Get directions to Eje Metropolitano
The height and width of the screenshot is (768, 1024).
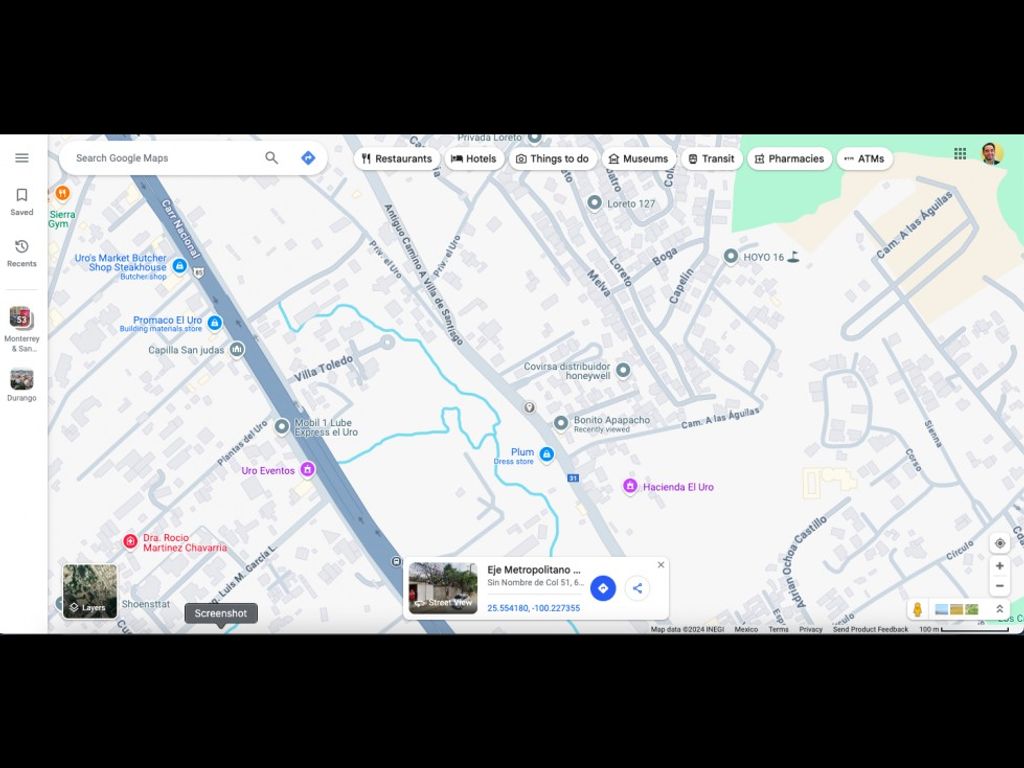click(x=603, y=588)
